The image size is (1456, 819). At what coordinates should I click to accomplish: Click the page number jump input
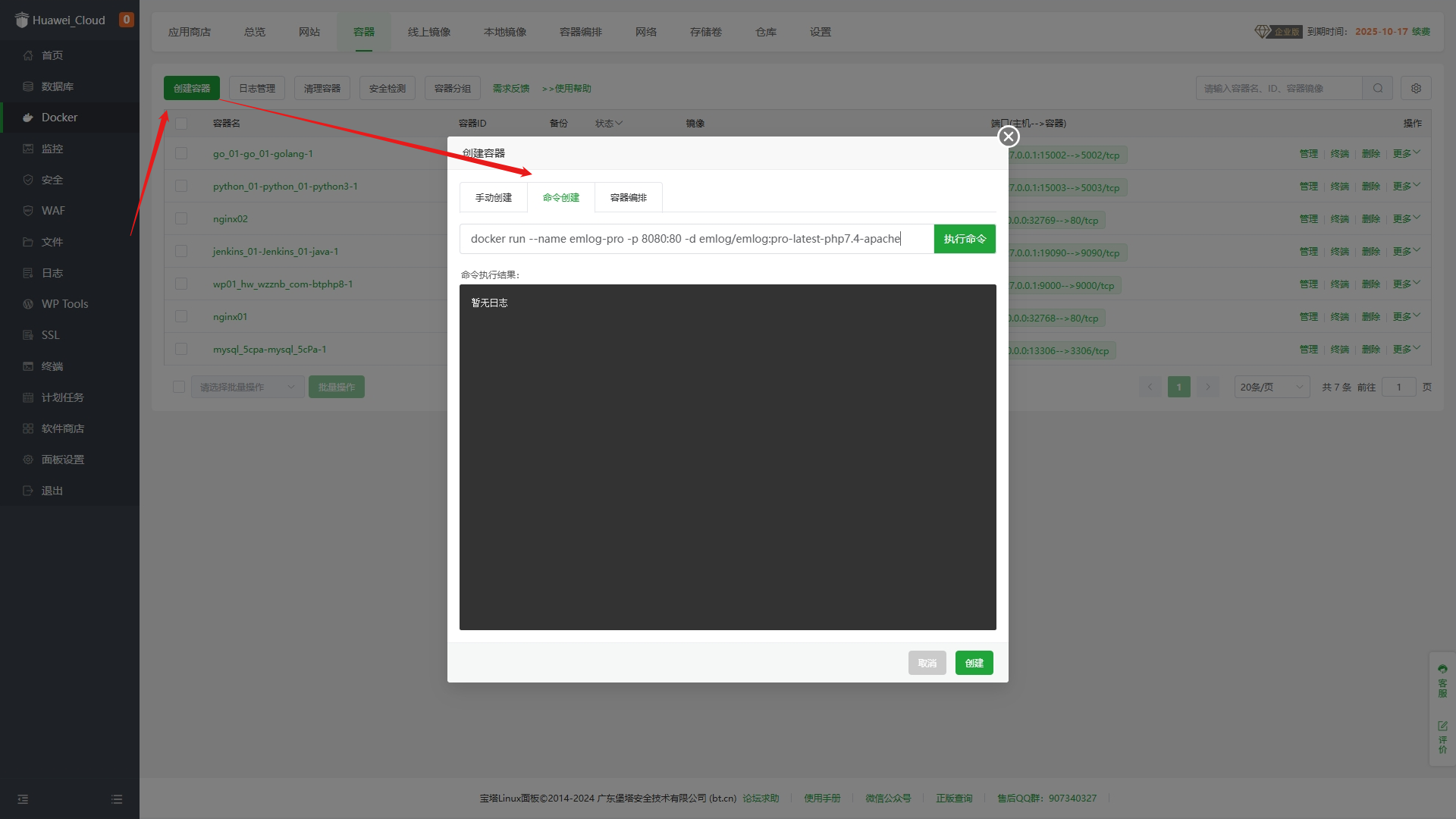click(1399, 387)
